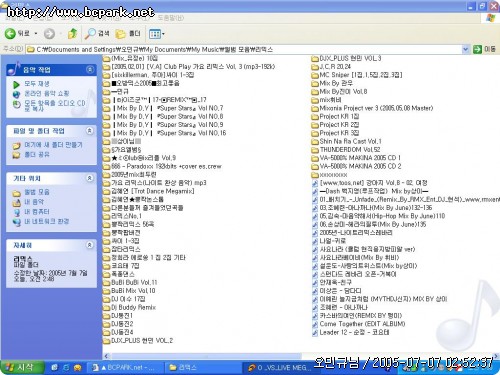Image resolution: width=500 pixels, height=375 pixels.
Task: Select the MC Sniper folder icon
Action: click(315, 75)
